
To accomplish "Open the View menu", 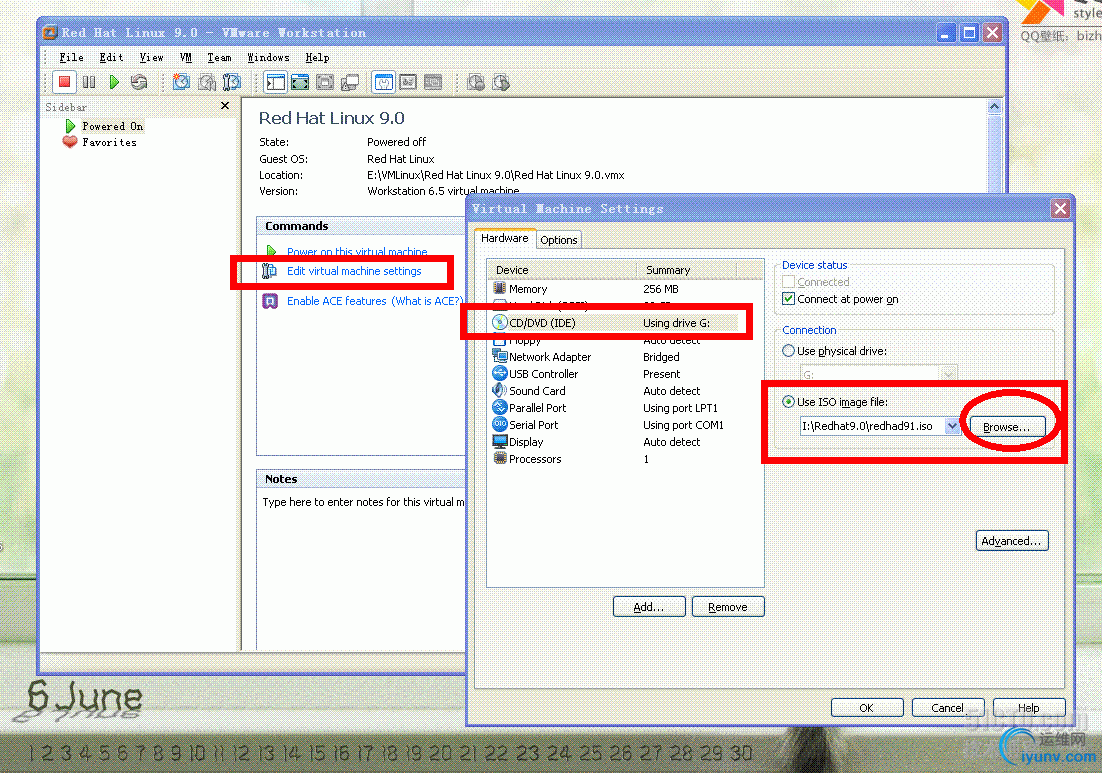I will pyautogui.click(x=151, y=58).
